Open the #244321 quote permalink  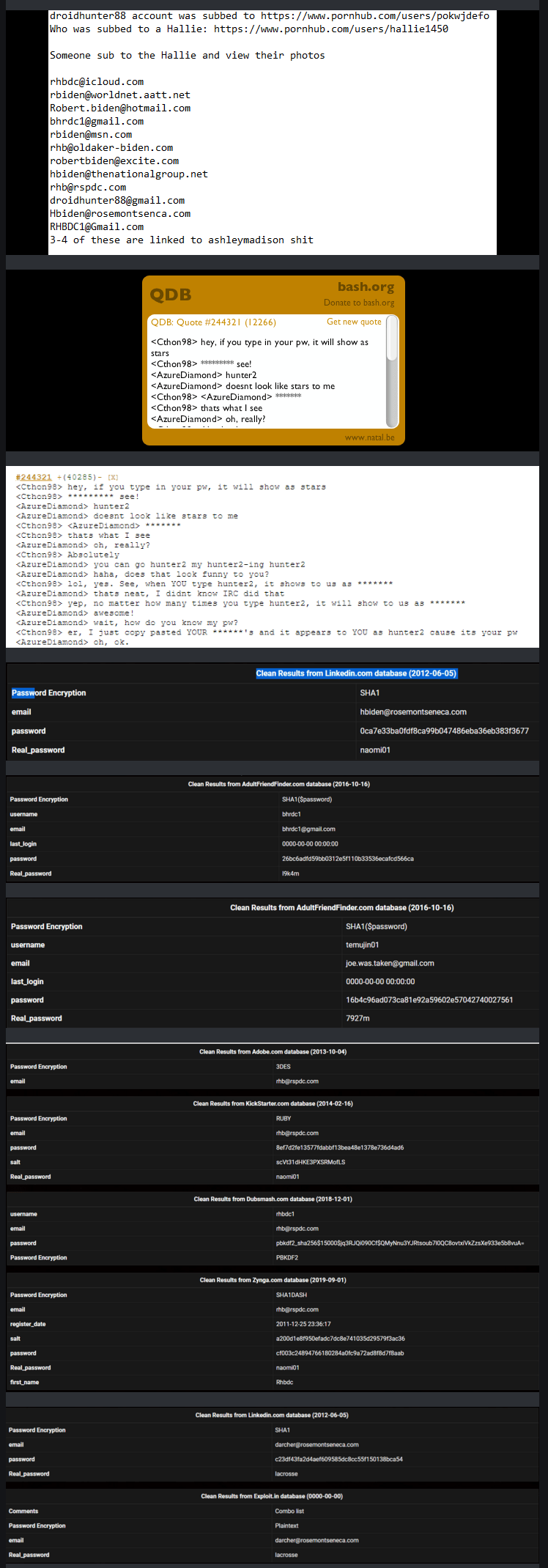pos(34,477)
